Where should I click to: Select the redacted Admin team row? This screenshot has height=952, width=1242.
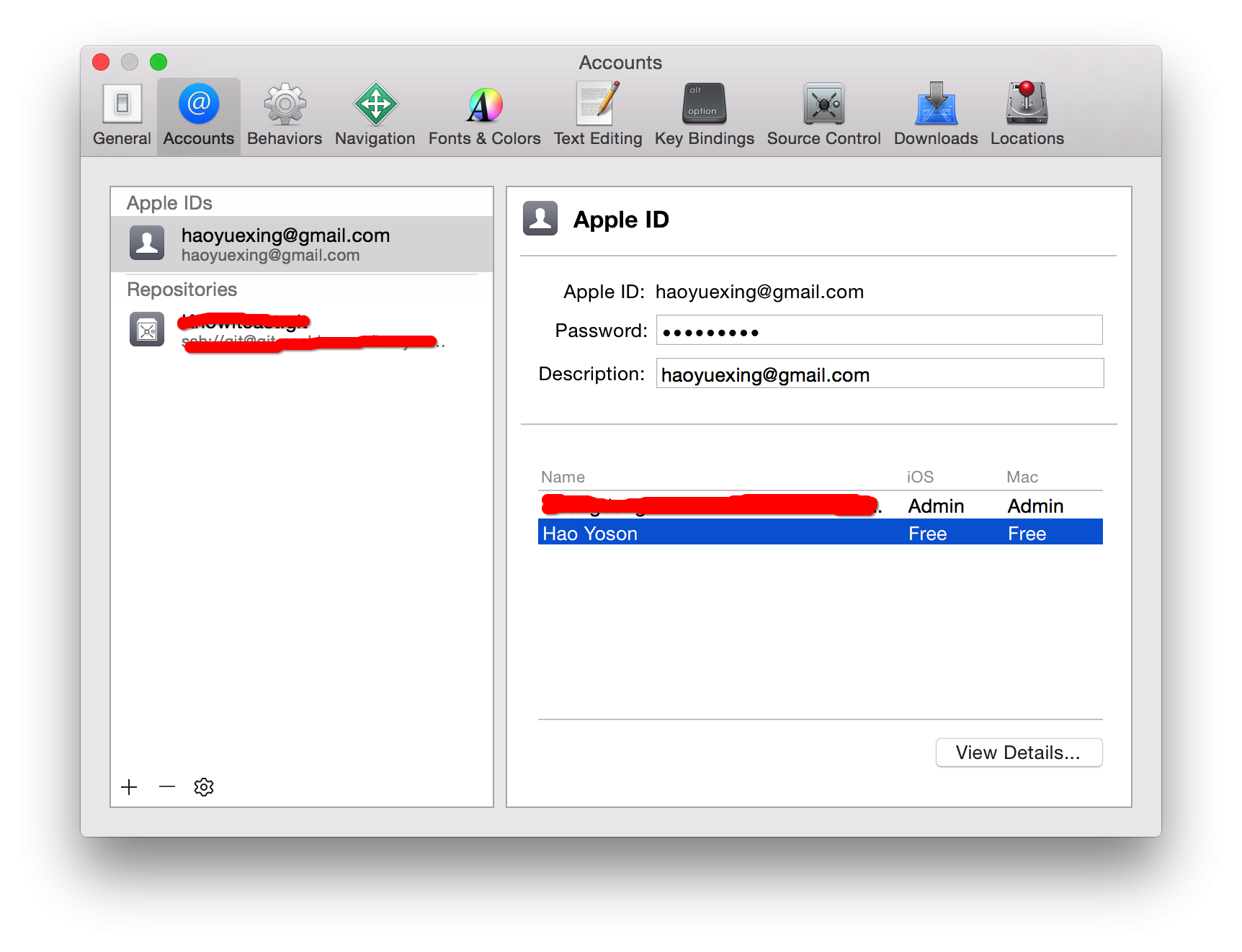pos(820,506)
